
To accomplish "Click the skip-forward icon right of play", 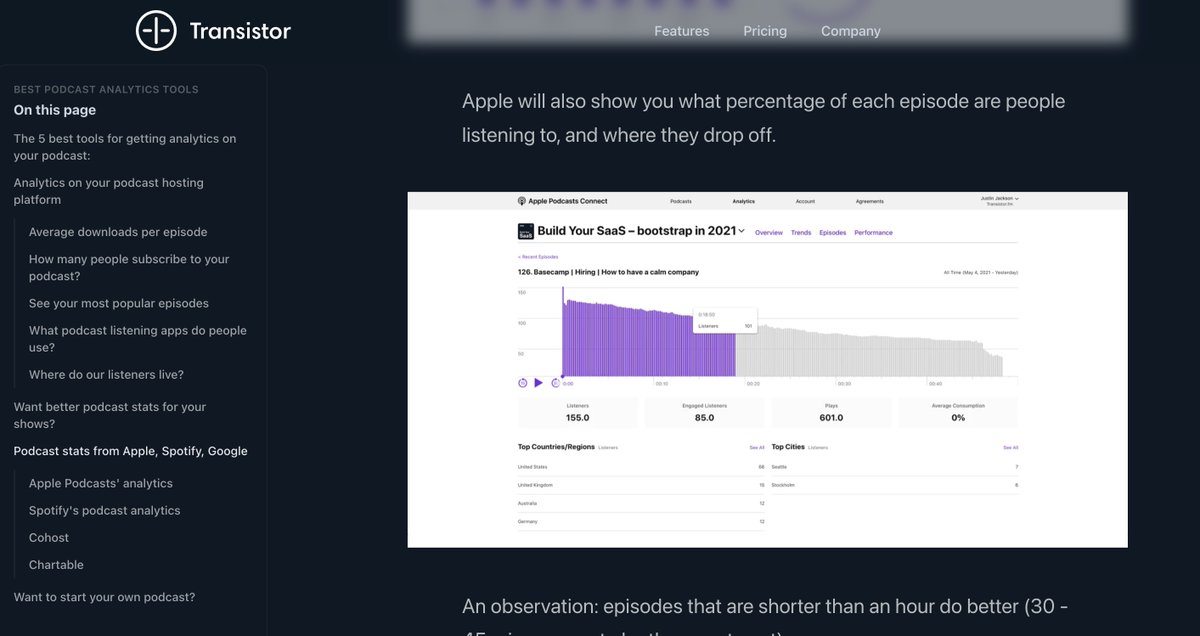I will tap(555, 383).
